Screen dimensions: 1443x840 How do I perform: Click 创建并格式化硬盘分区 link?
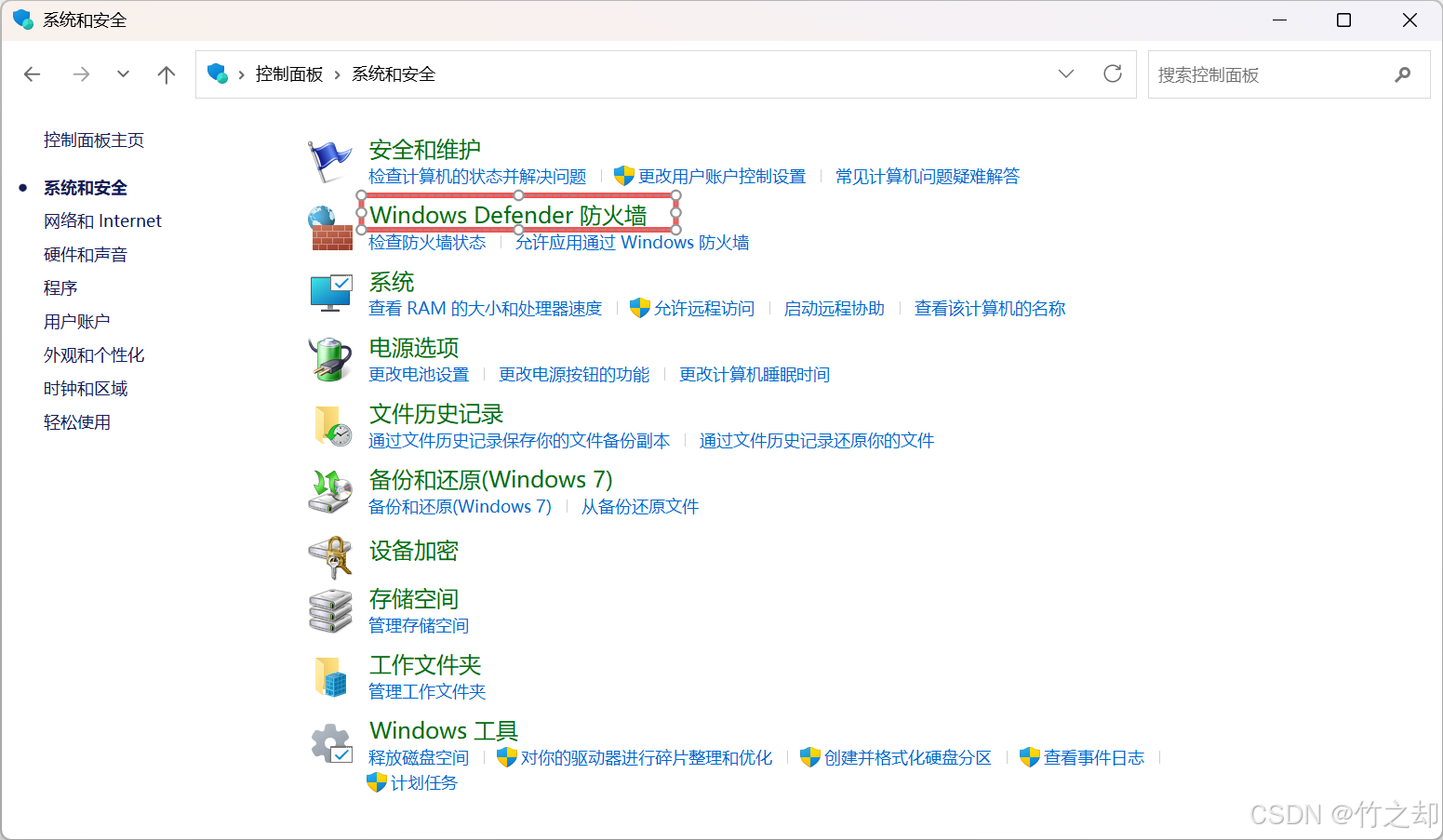pos(908,758)
